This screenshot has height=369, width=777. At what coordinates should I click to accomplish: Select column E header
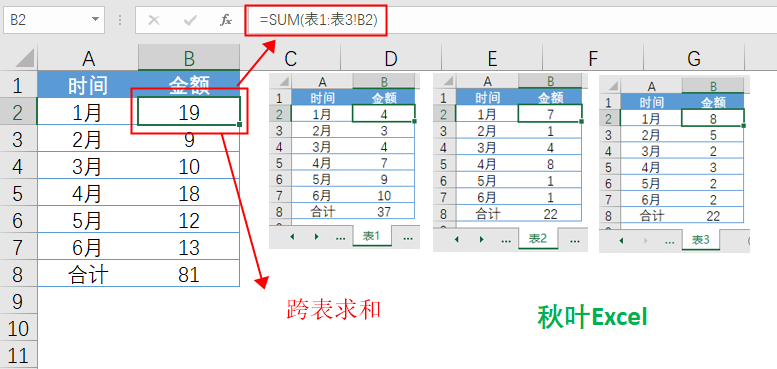[x=492, y=58]
